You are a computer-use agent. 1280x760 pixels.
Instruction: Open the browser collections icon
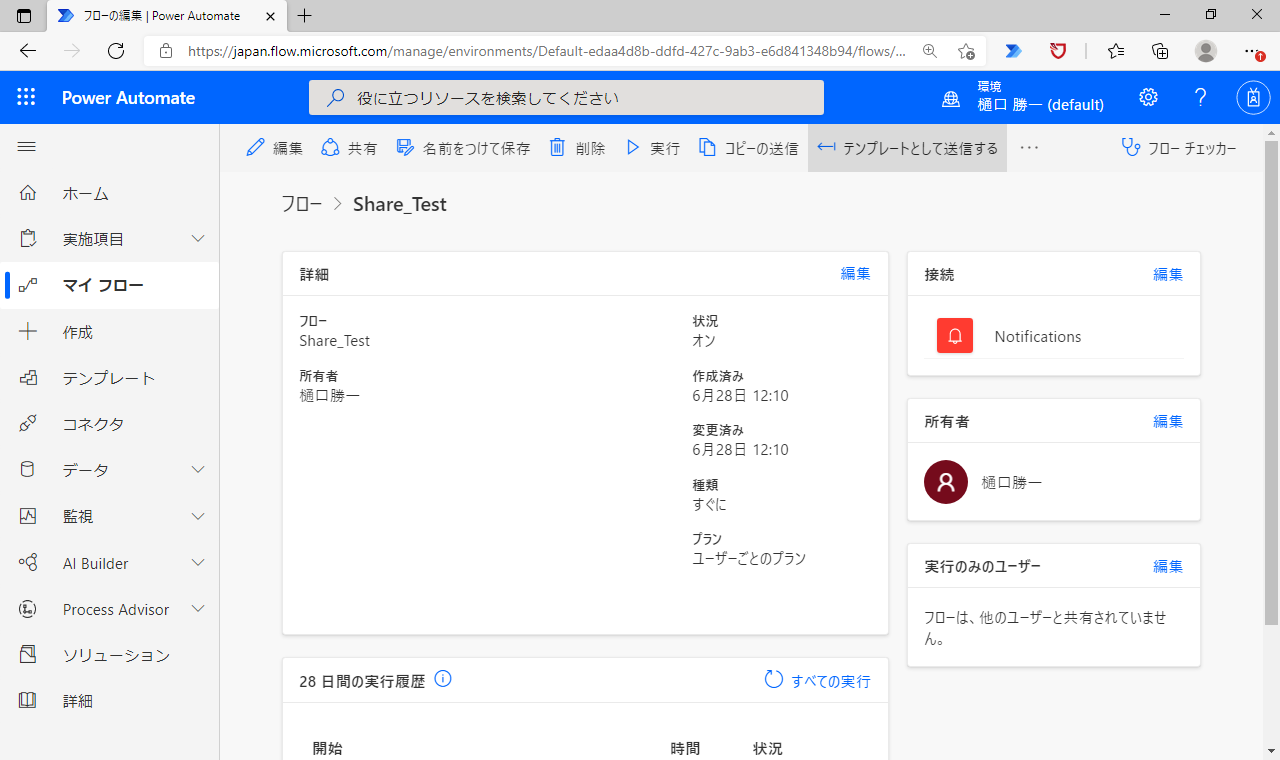[x=1160, y=51]
